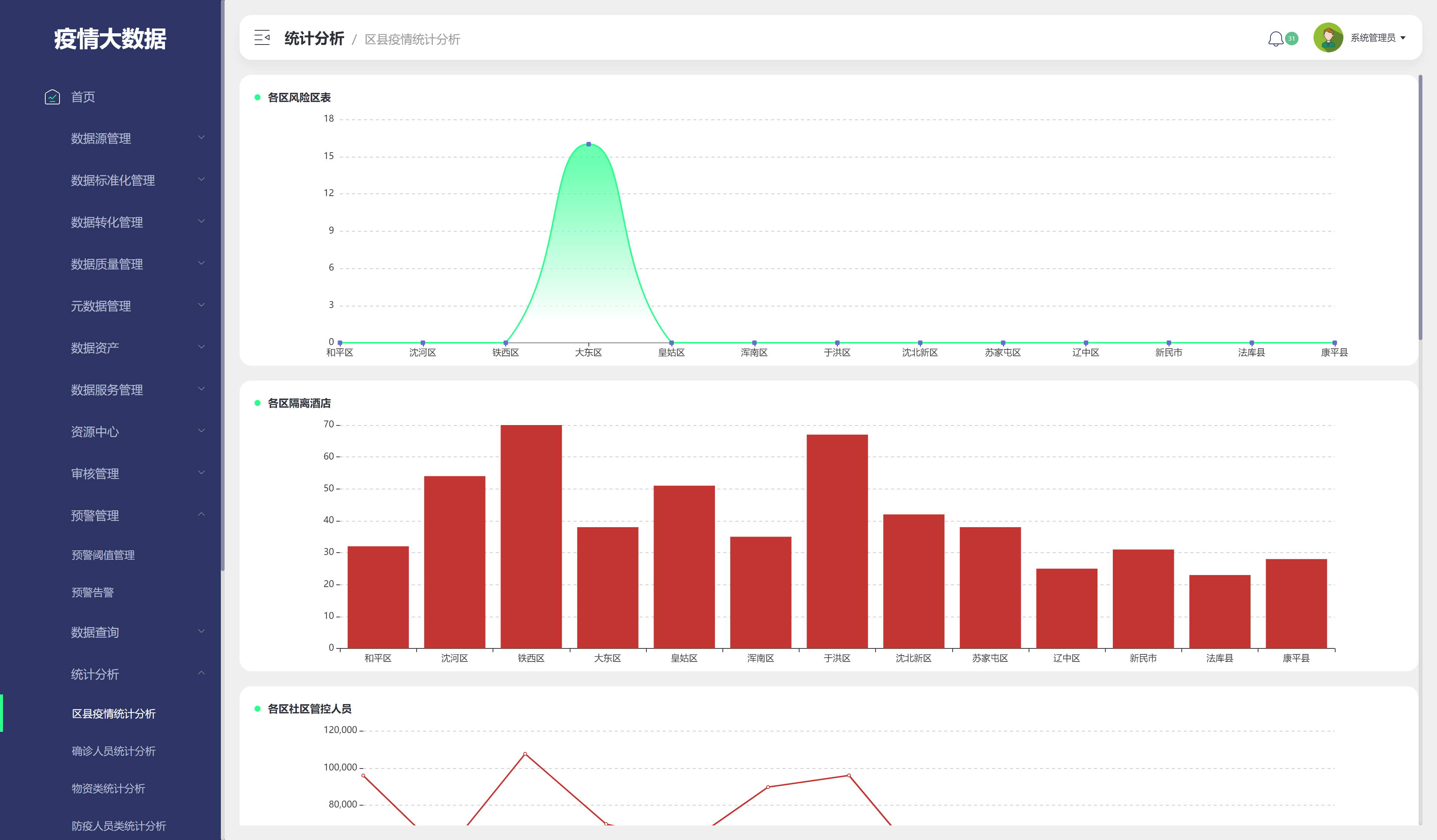Expand 数据源管理 via its chevron
This screenshot has height=840, width=1437.
201,137
